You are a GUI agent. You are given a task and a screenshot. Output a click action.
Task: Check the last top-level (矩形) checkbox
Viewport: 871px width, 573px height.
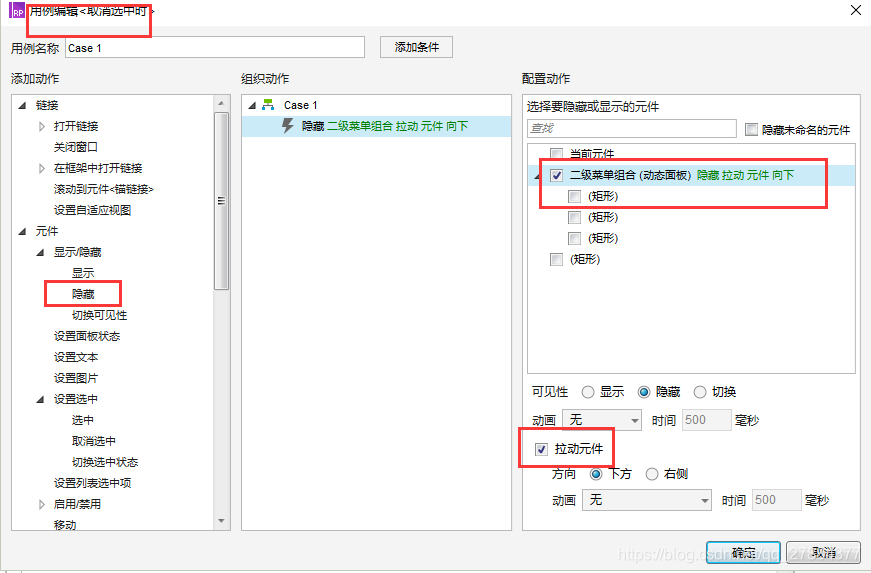tap(556, 259)
